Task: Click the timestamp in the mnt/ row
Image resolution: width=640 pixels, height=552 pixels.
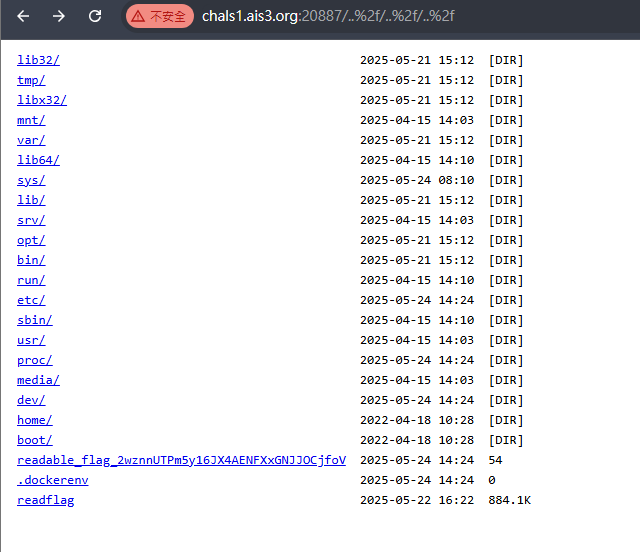Action: (417, 120)
